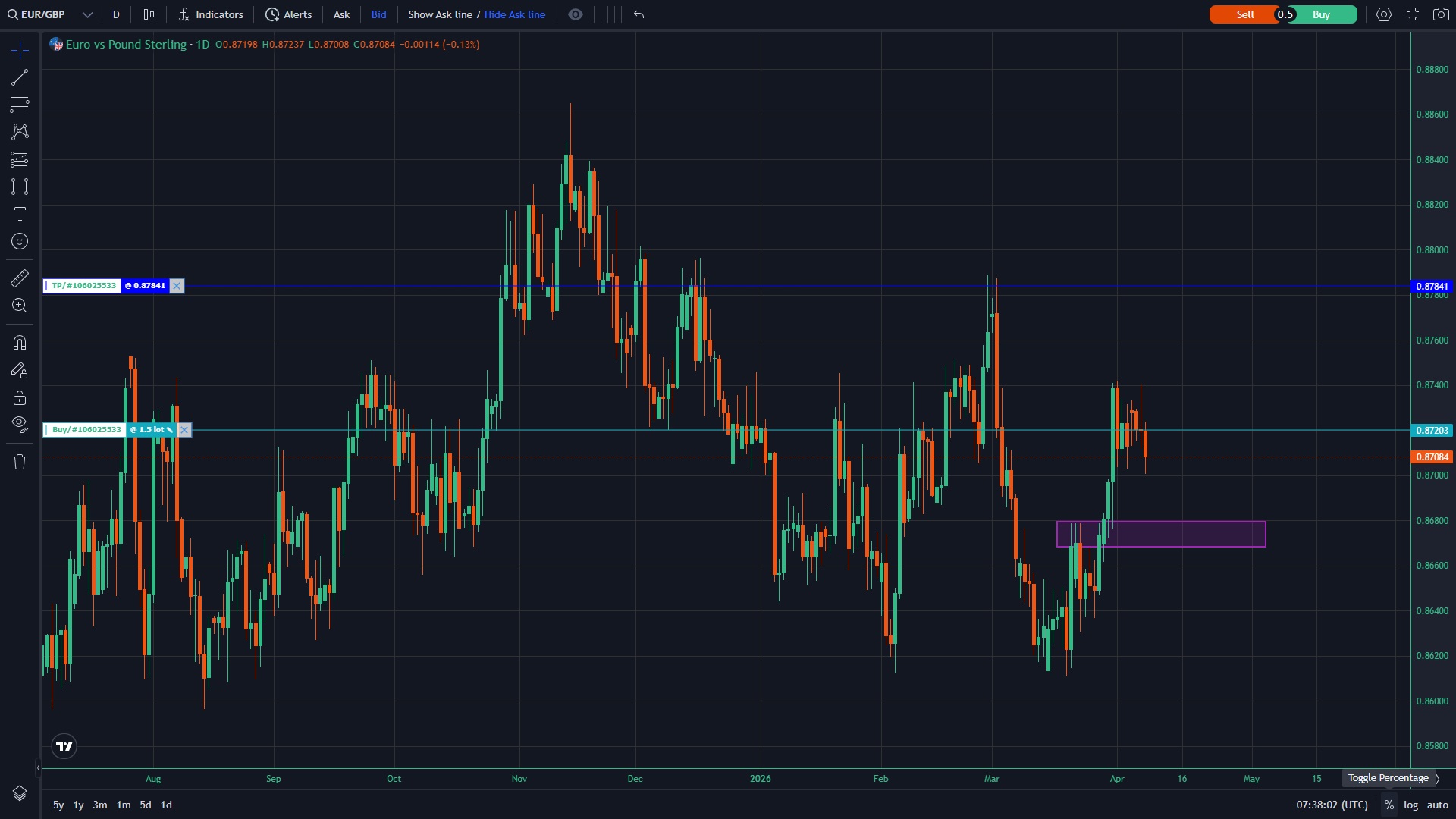Screen dimensions: 1456x819
Task: Open the Indicators menu
Action: pyautogui.click(x=211, y=14)
